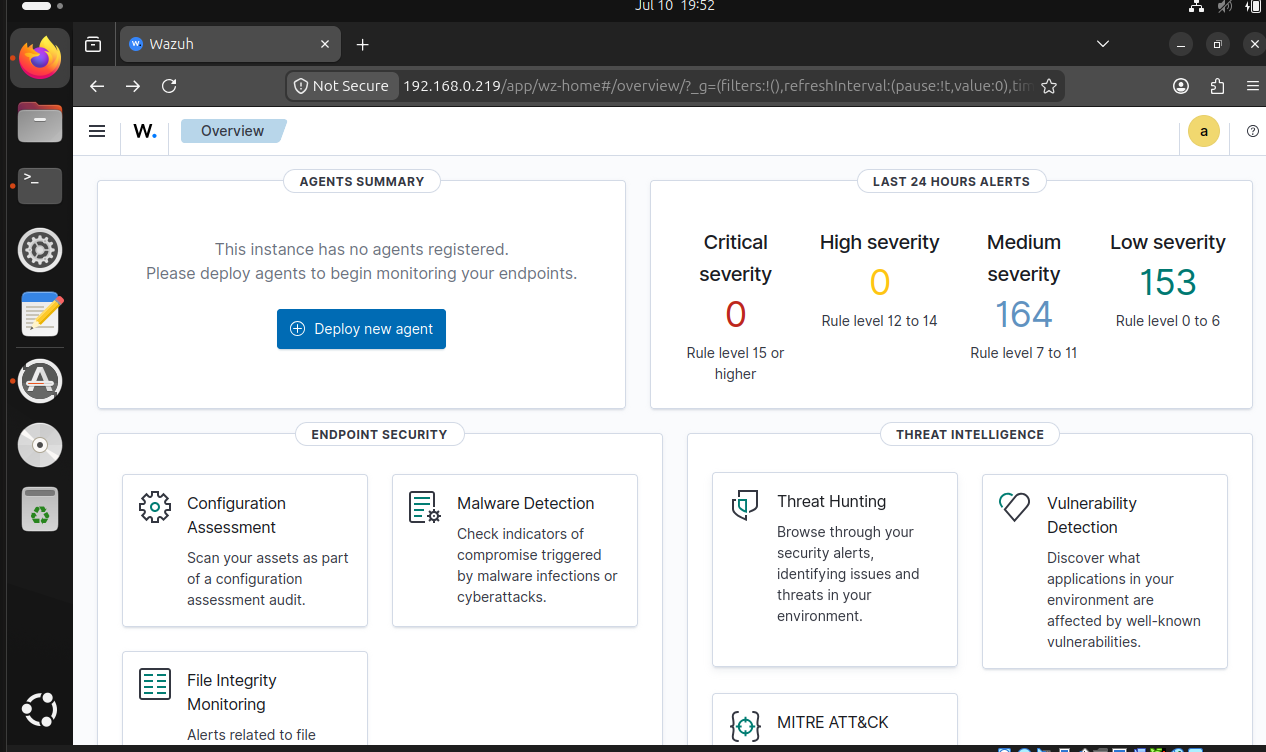Close the Wazuh browser tab
Viewport: 1266px width, 752px height.
[x=325, y=44]
